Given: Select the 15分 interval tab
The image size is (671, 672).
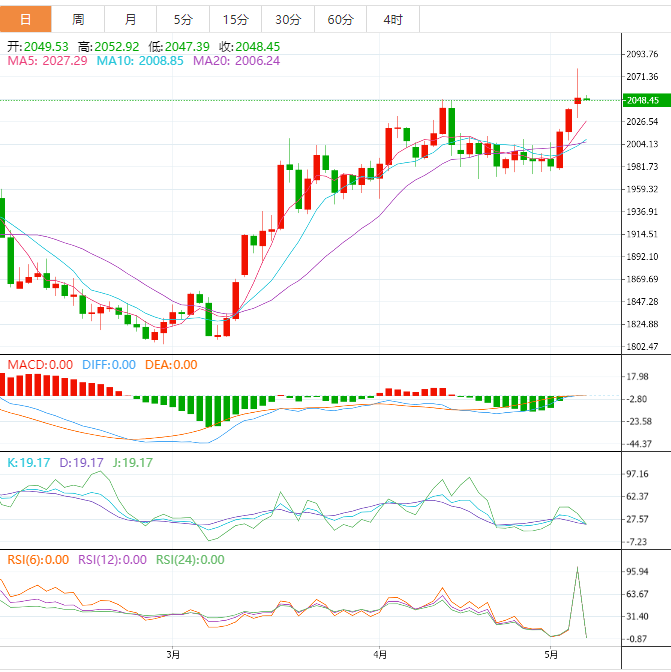Looking at the screenshot, I should pos(236,19).
